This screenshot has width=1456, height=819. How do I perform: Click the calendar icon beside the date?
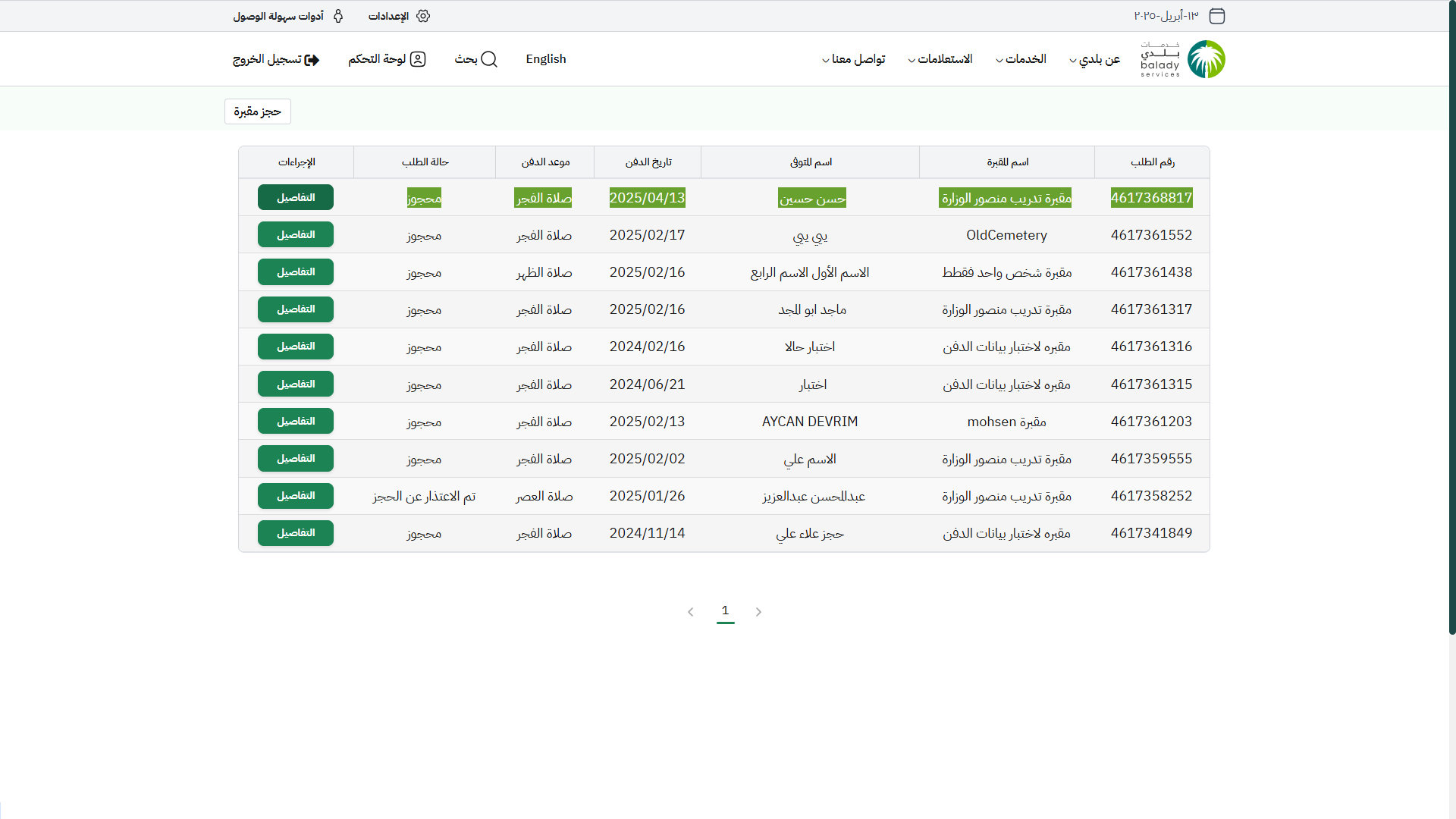click(x=1217, y=16)
